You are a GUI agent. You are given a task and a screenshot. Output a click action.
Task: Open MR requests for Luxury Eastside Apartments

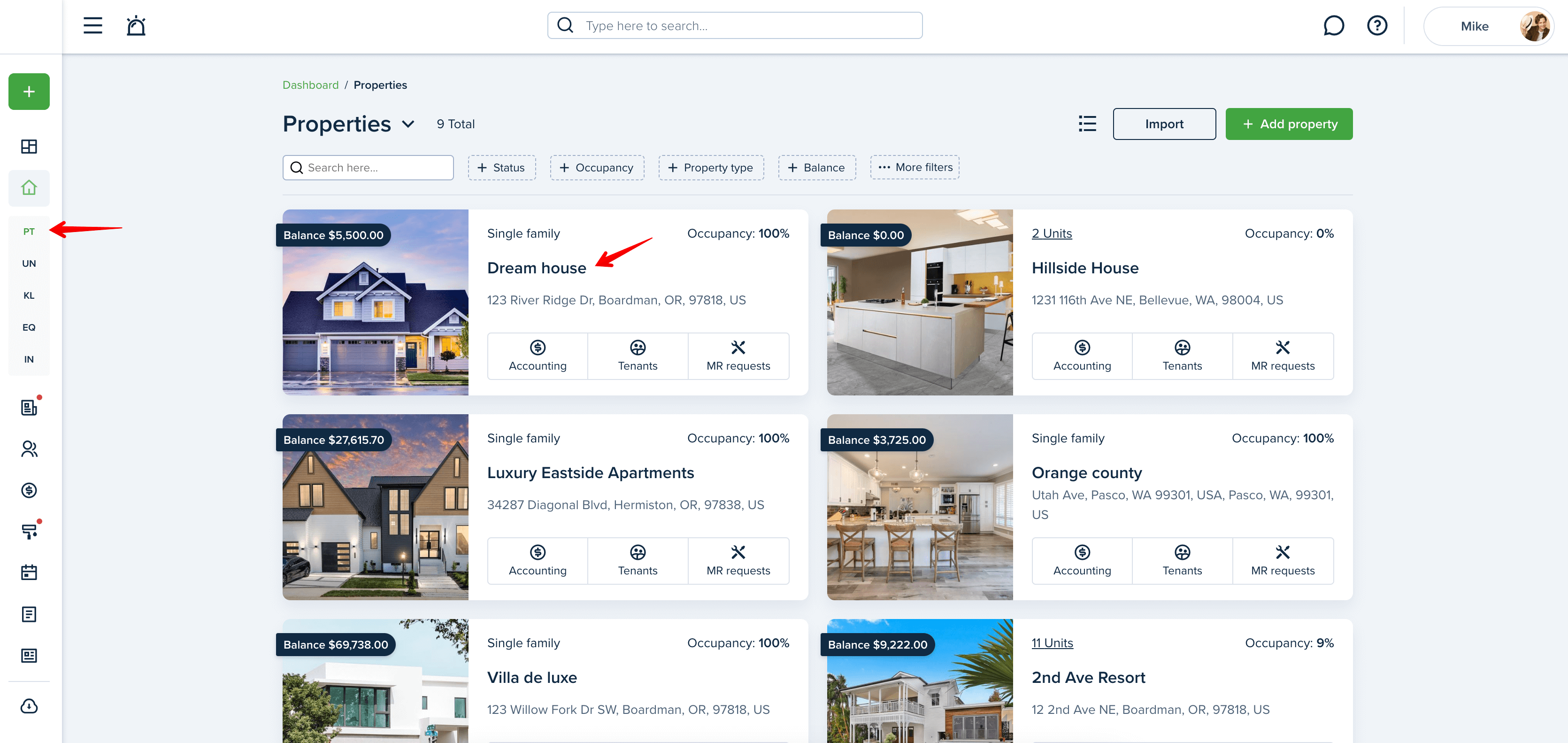click(x=738, y=561)
